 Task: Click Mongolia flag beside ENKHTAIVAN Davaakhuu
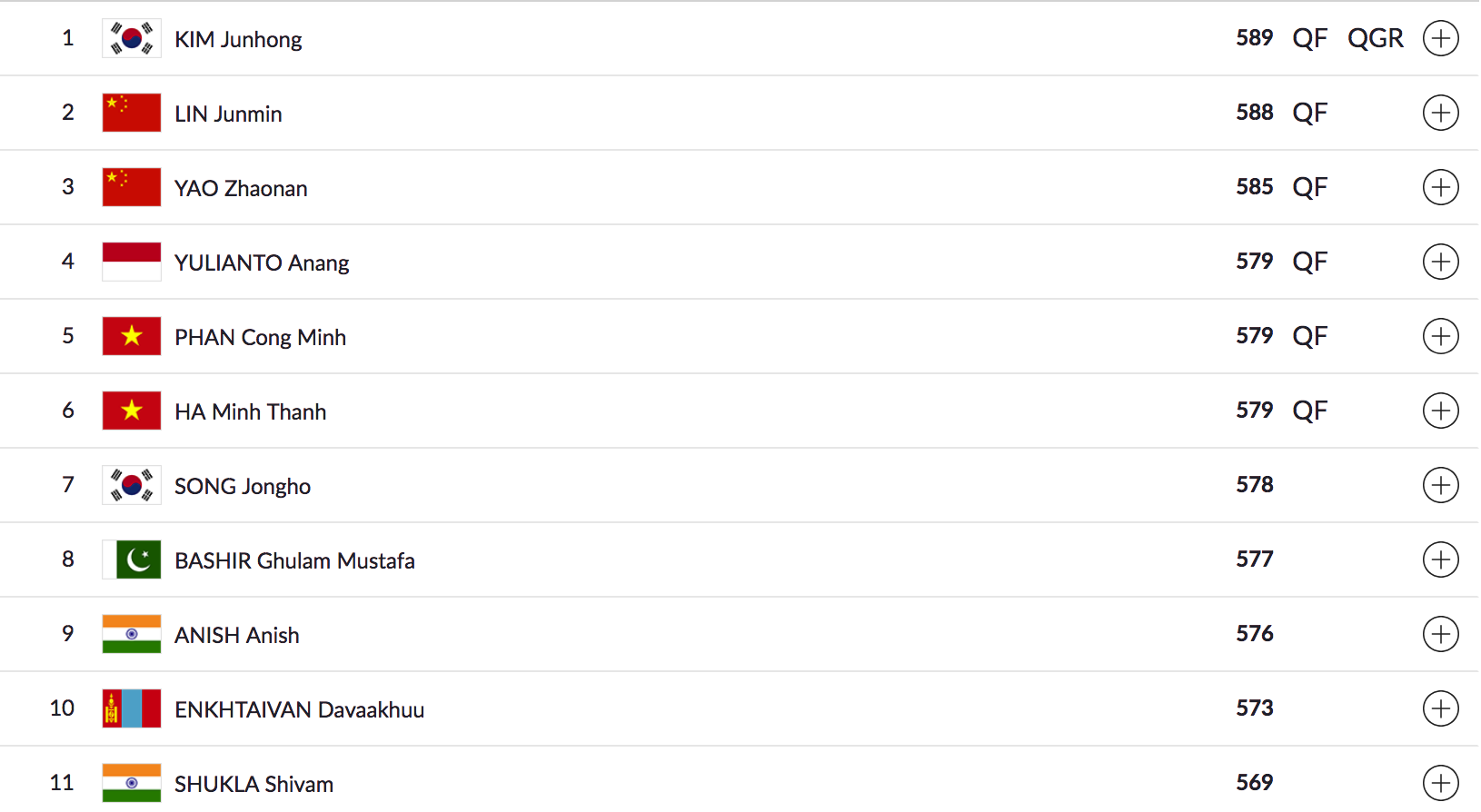132,708
